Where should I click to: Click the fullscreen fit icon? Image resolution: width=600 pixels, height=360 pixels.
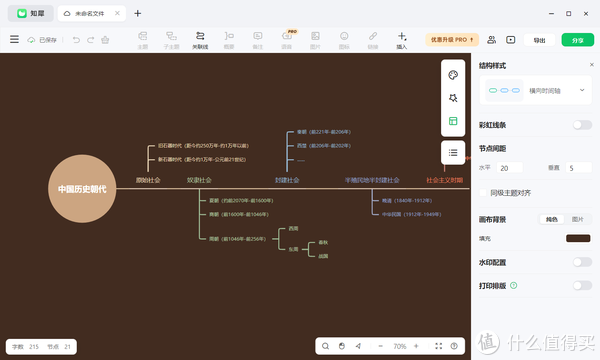(439, 346)
